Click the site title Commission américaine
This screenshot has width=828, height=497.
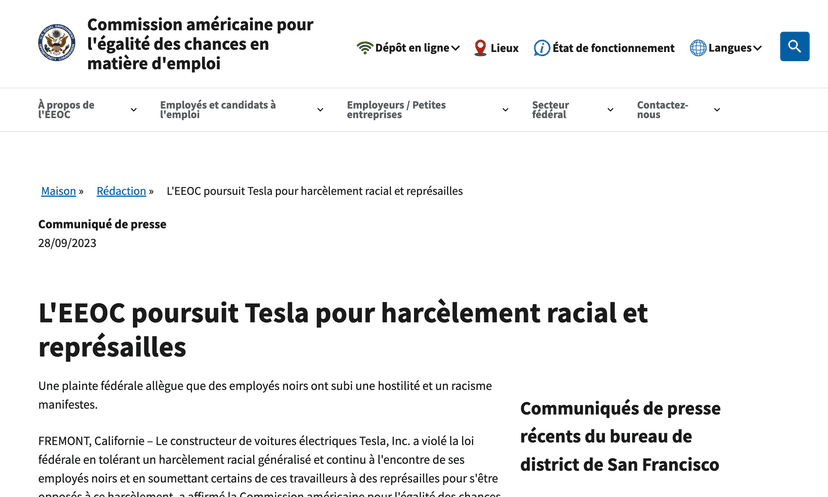(x=200, y=44)
